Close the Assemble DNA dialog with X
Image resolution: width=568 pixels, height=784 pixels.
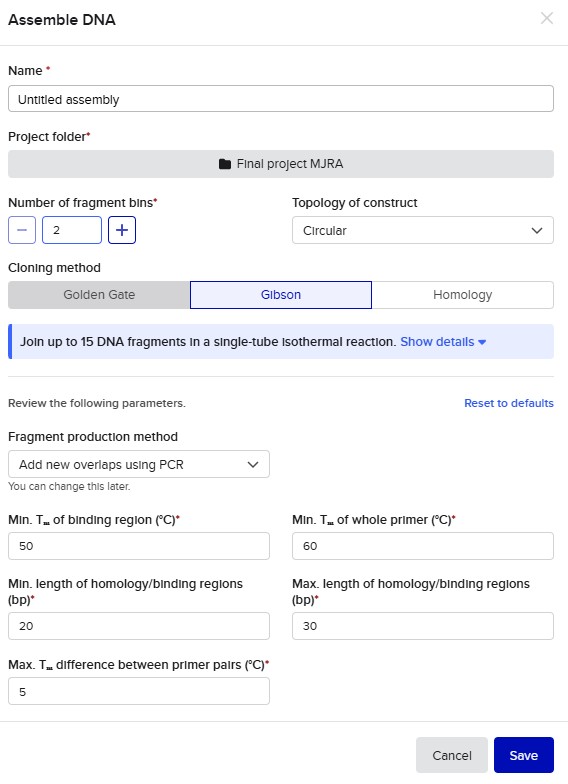click(546, 18)
